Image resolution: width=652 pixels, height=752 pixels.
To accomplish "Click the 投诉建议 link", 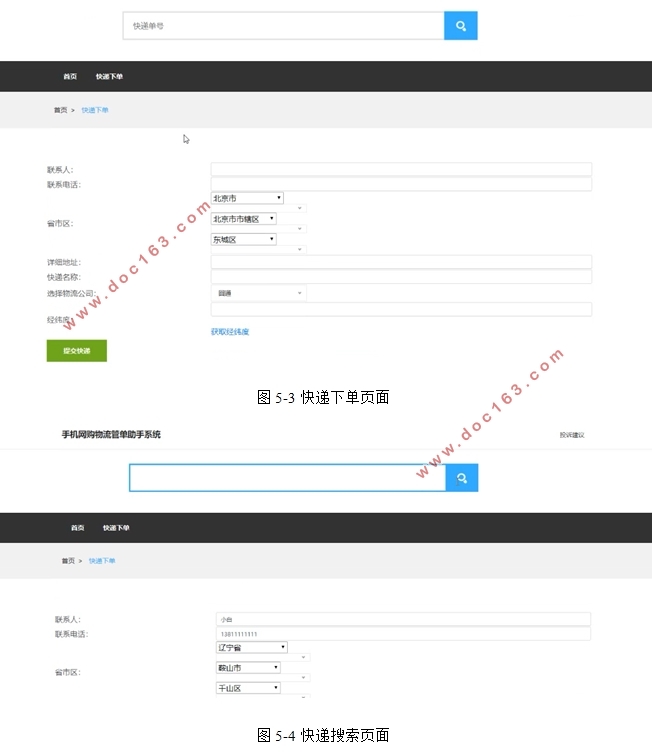I will pos(572,435).
